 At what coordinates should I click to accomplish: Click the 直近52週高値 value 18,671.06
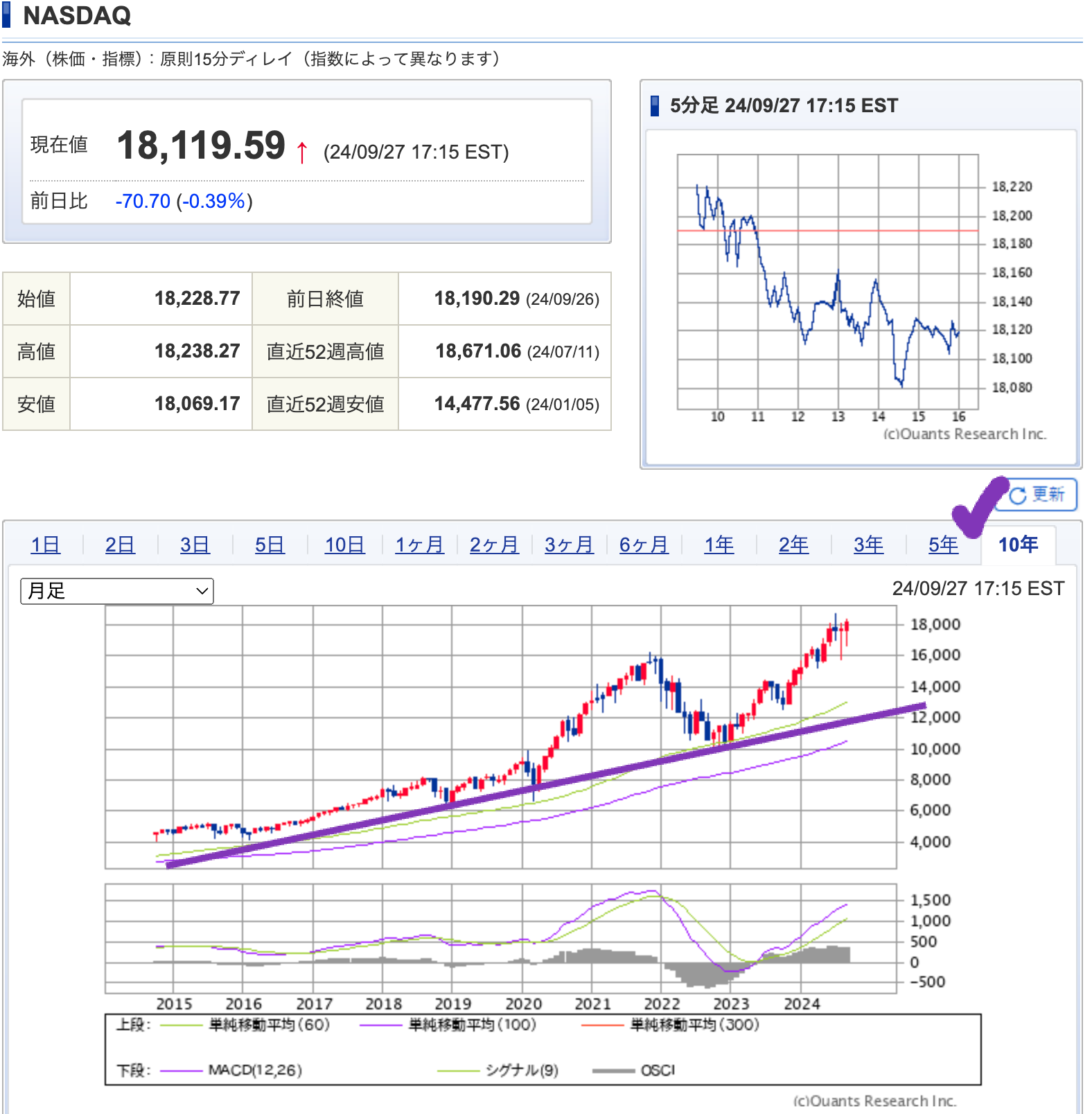(478, 351)
